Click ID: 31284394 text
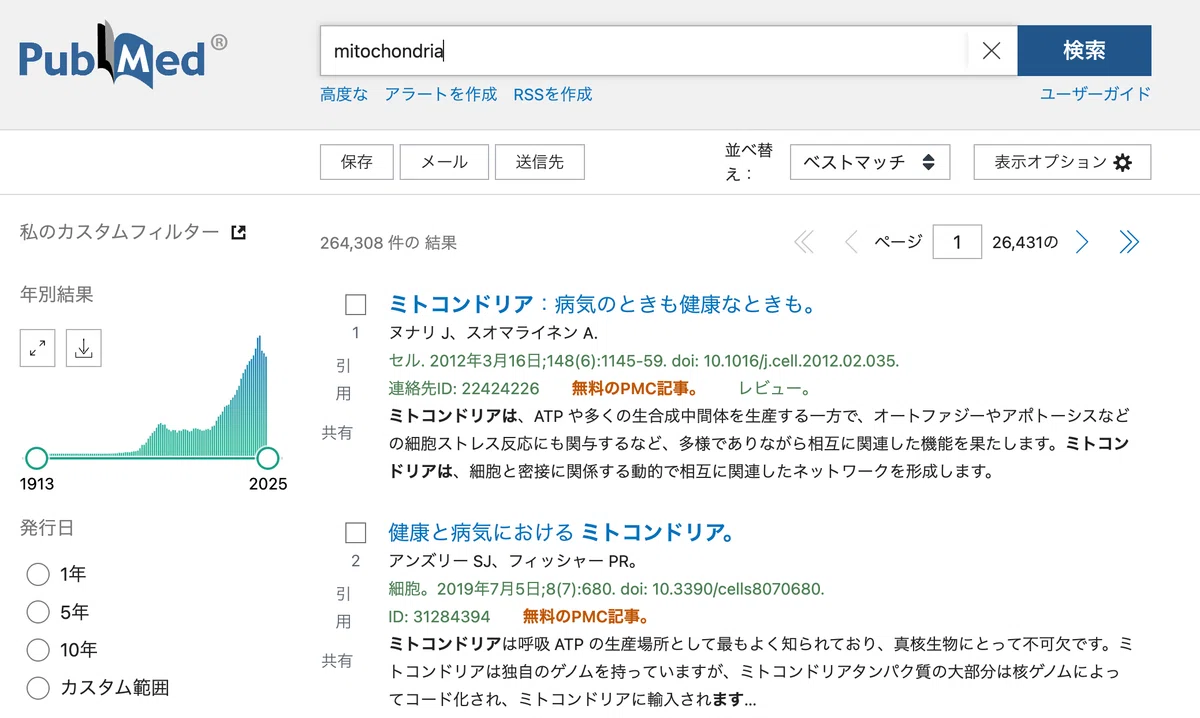1200x718 pixels. 439,616
